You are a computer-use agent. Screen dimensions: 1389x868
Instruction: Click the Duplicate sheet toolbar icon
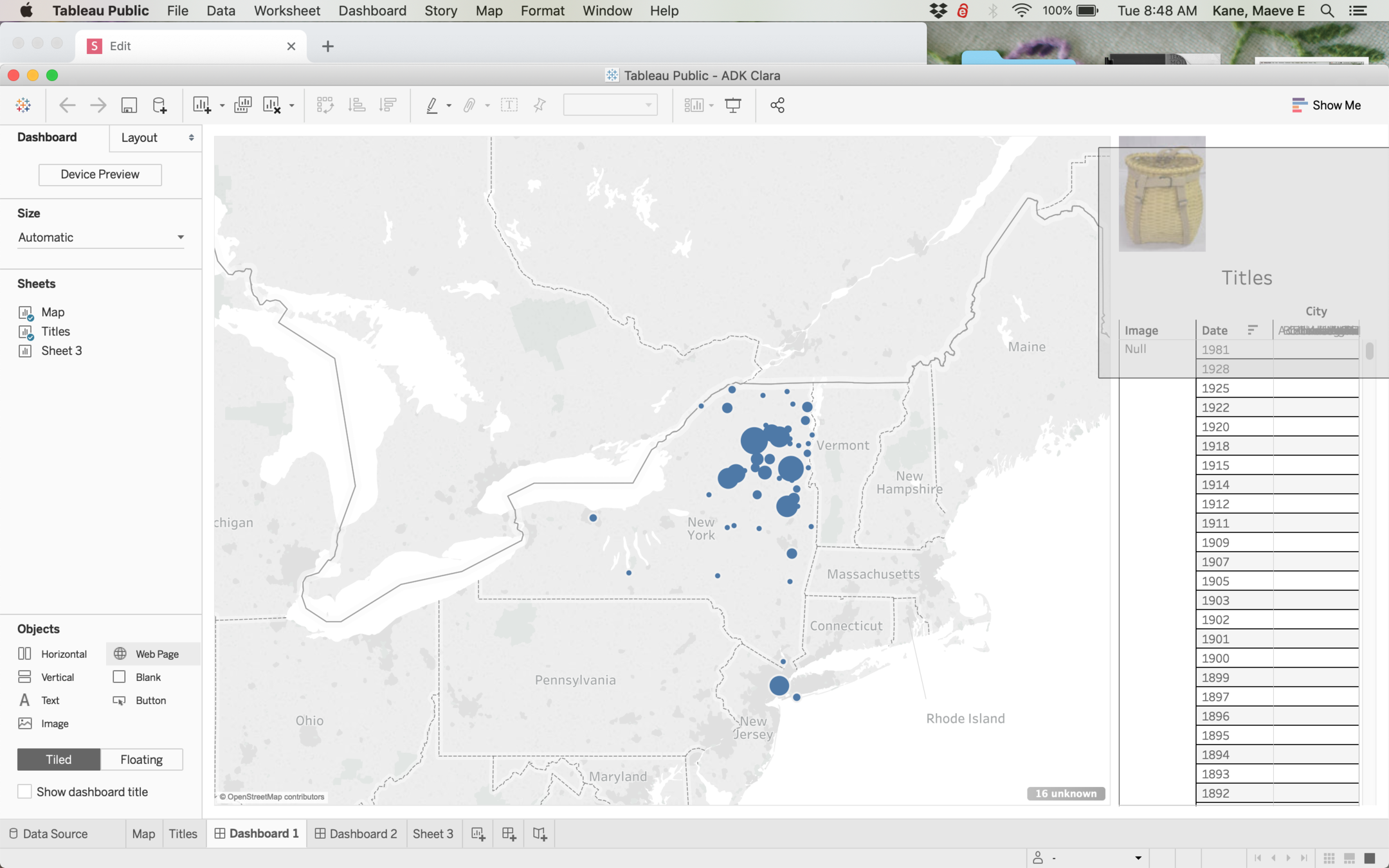[242, 105]
